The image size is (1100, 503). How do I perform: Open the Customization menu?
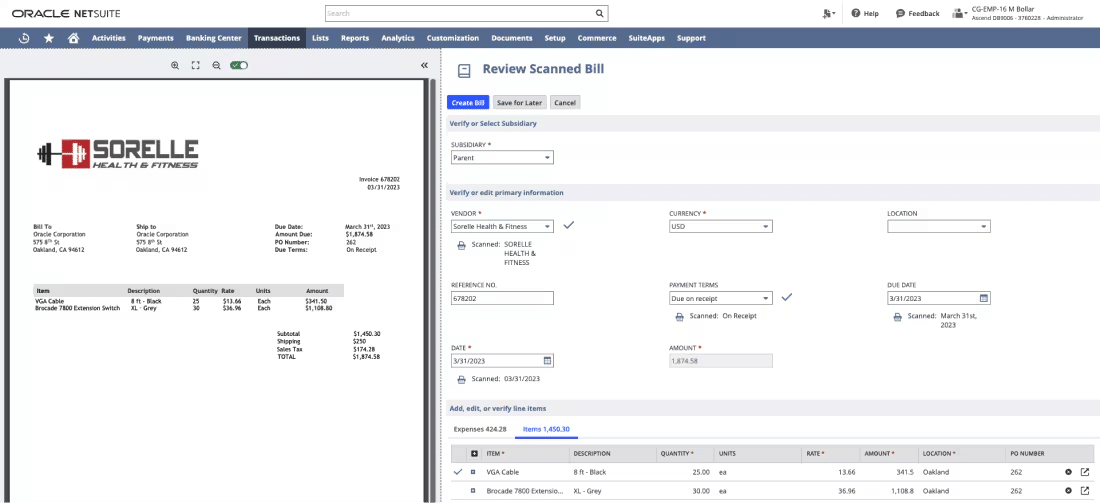[452, 38]
